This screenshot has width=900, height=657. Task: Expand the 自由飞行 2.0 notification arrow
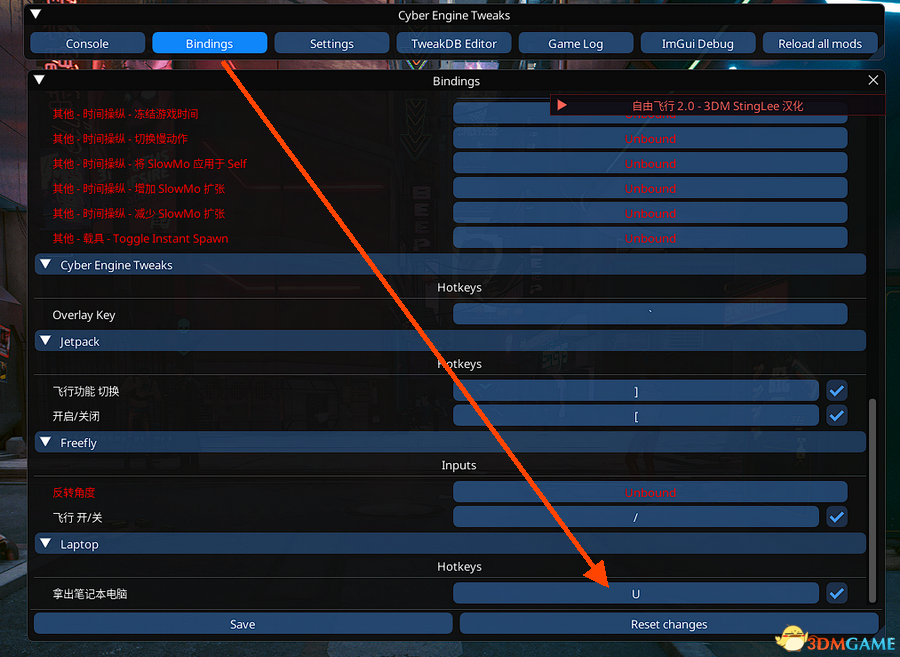[562, 105]
